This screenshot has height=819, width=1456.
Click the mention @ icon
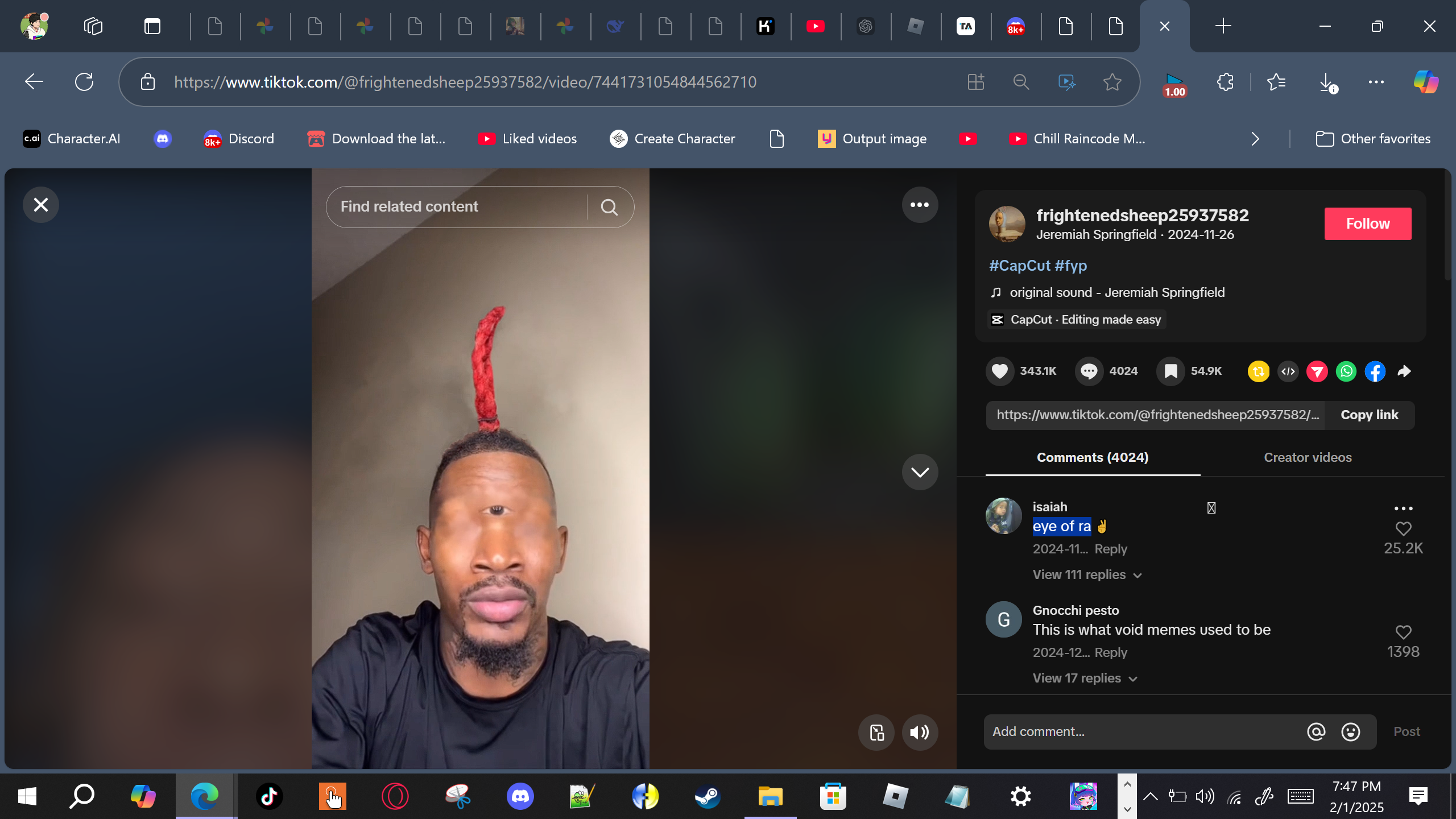[1316, 731]
